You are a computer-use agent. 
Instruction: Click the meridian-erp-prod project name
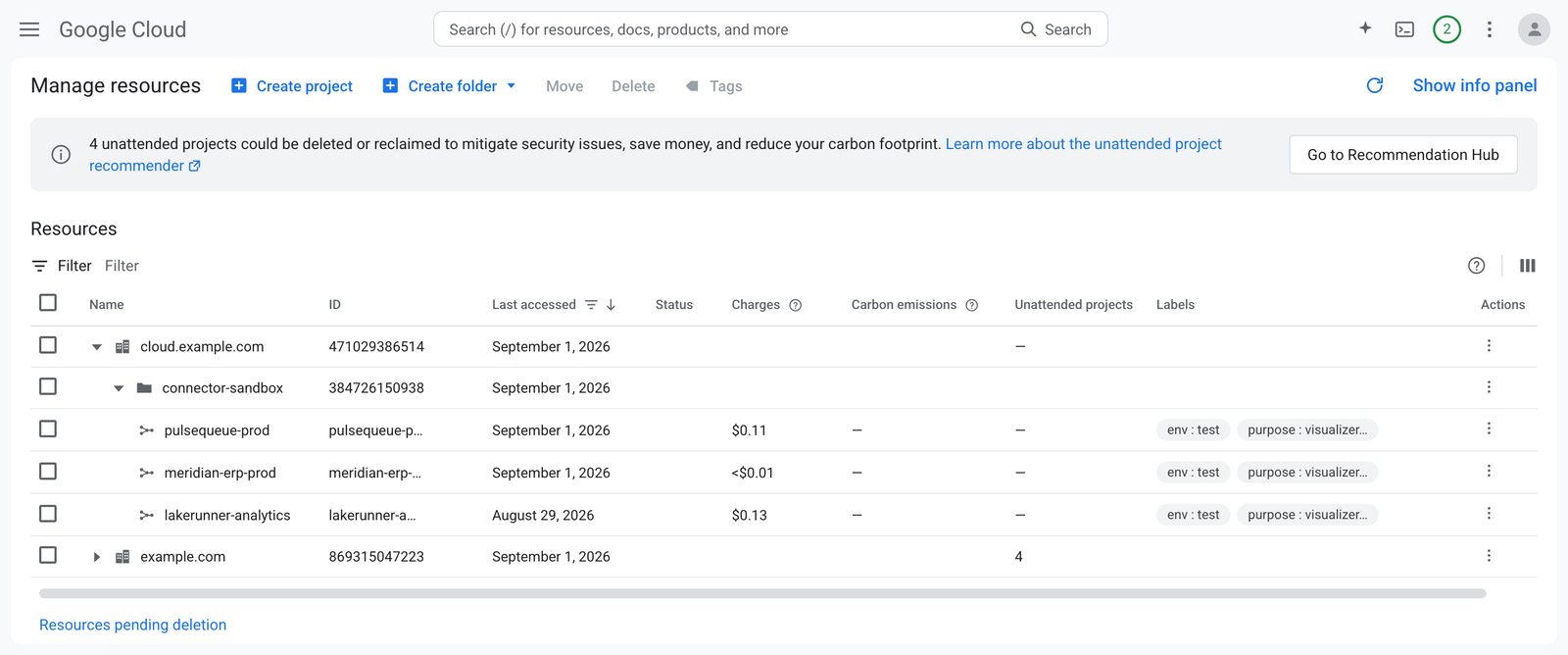[220, 473]
